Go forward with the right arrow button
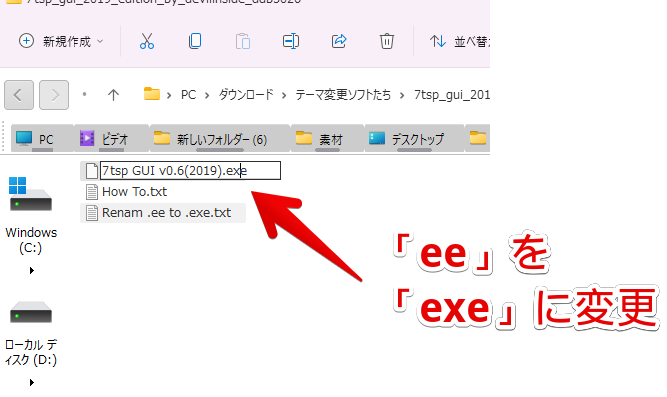The height and width of the screenshot is (397, 667). 54,95
